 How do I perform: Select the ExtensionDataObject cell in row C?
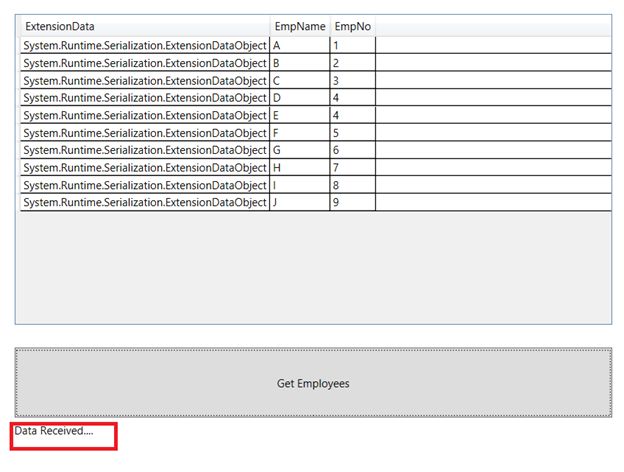[145, 80]
